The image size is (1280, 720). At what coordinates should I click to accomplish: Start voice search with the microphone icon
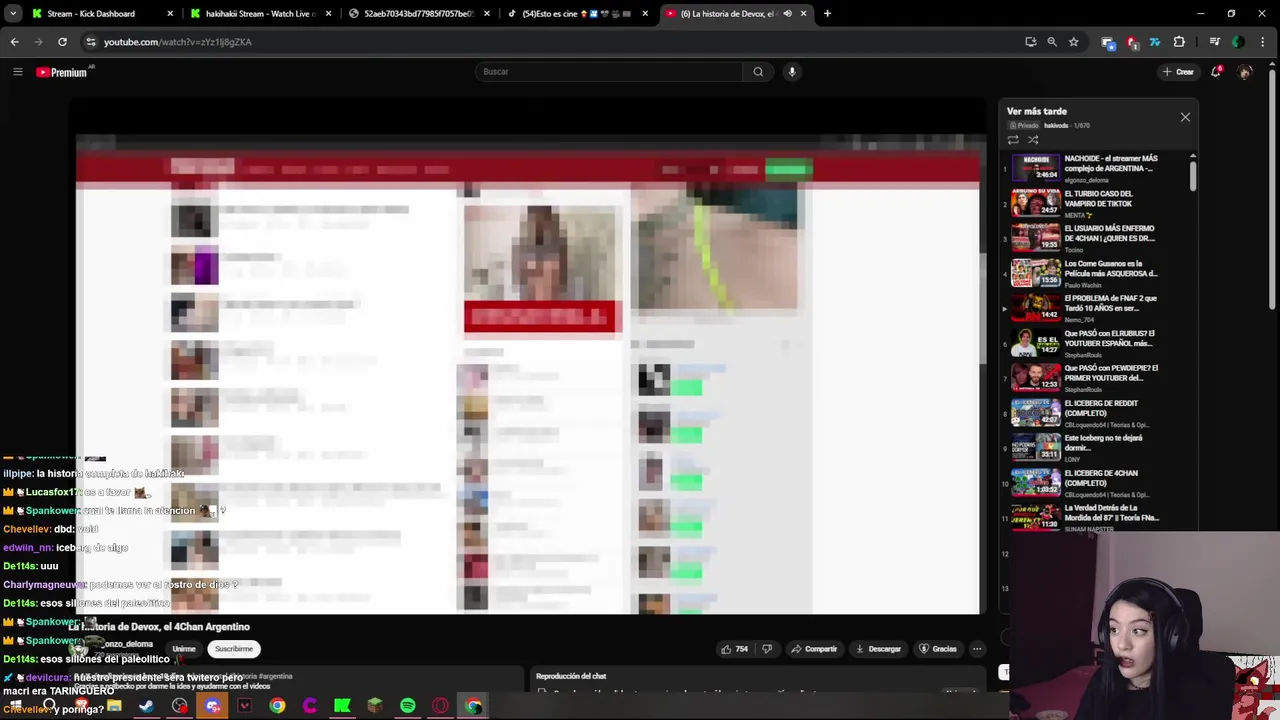[792, 72]
